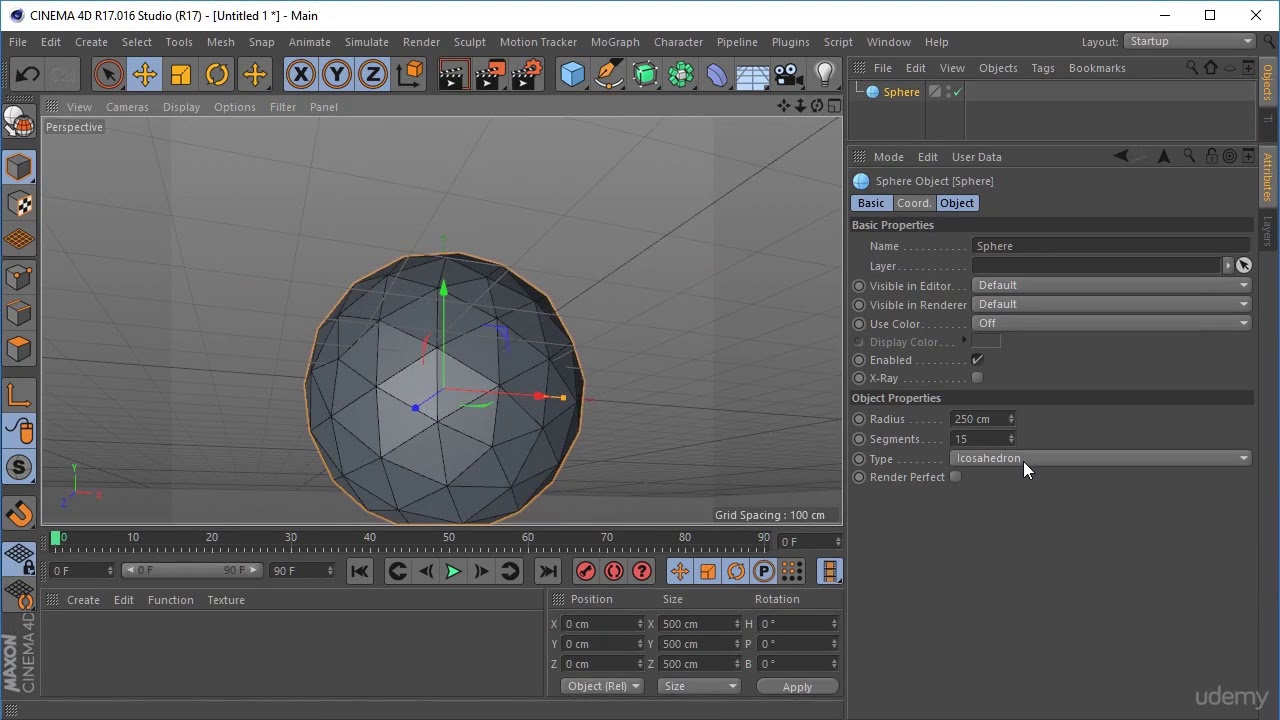Activate the Scale tool
The height and width of the screenshot is (720, 1280).
181,75
